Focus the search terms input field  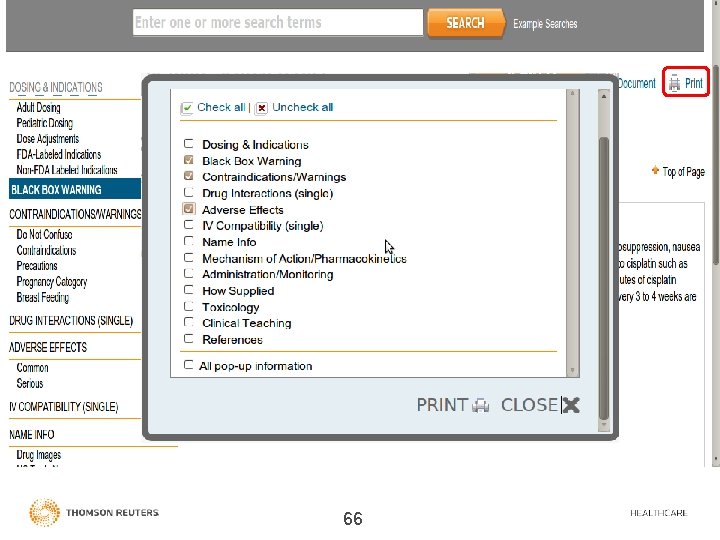point(278,22)
